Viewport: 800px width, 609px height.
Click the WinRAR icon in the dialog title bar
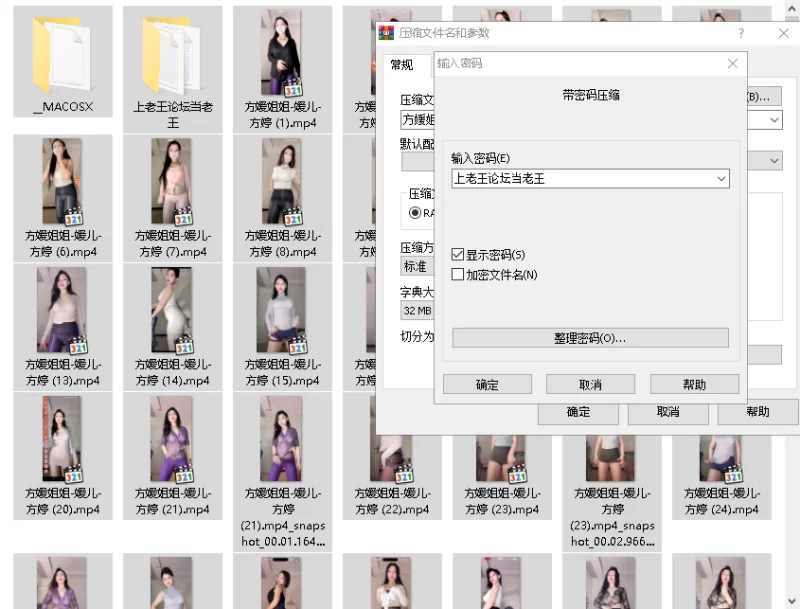pyautogui.click(x=386, y=33)
